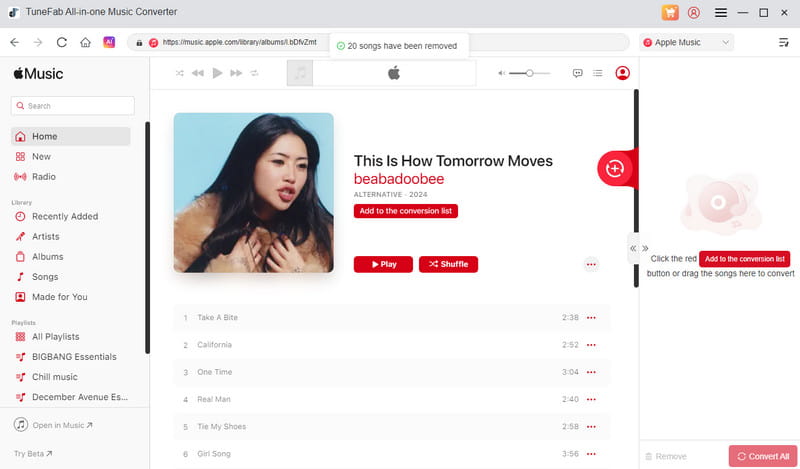Open Made for You section
This screenshot has height=469, width=800.
click(70, 297)
